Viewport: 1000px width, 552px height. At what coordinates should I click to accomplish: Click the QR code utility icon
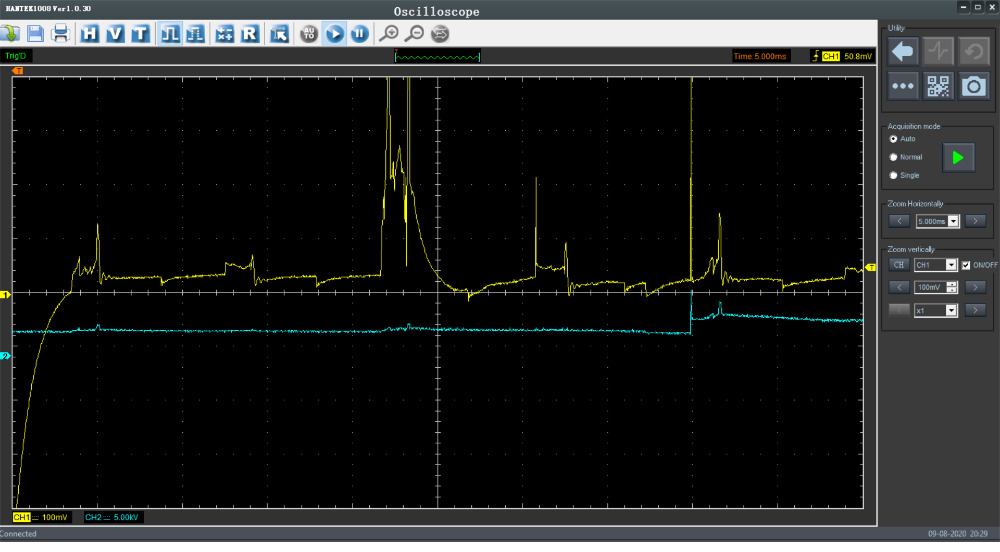[x=938, y=86]
